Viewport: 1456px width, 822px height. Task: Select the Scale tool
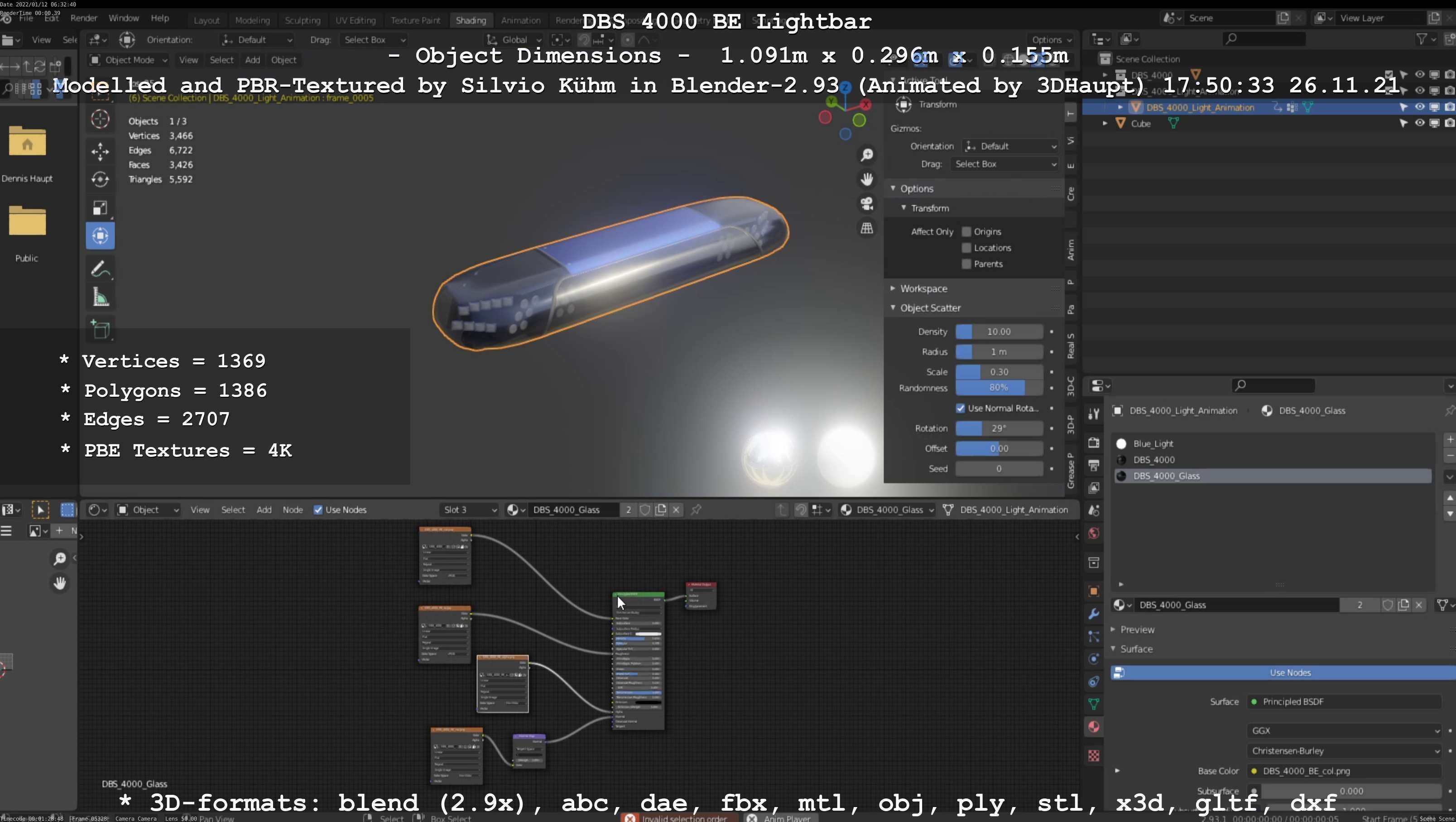click(x=100, y=207)
